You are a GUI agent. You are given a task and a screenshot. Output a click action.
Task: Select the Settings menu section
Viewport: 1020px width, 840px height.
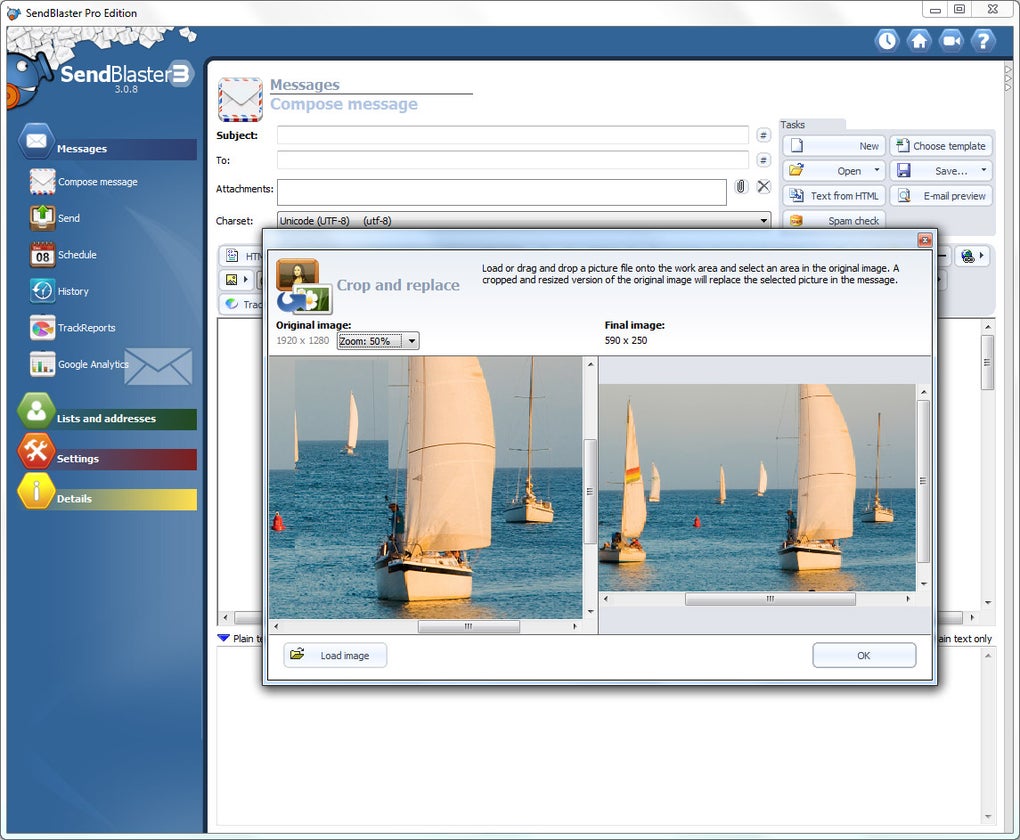tap(107, 458)
